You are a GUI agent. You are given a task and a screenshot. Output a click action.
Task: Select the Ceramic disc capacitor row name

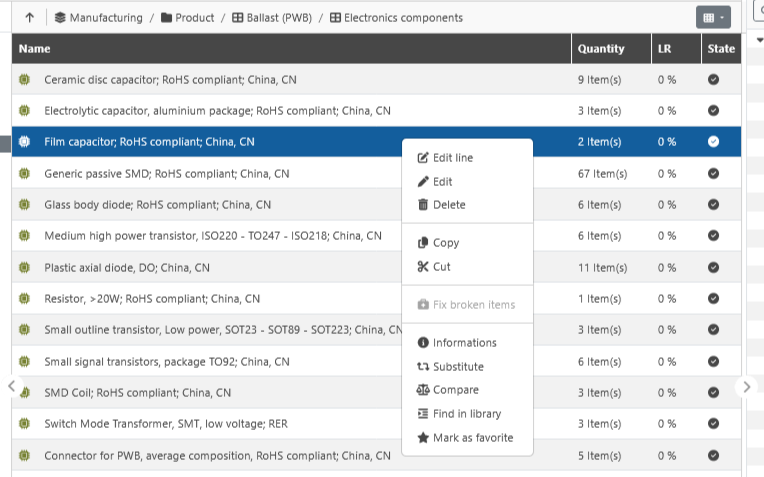click(x=170, y=79)
